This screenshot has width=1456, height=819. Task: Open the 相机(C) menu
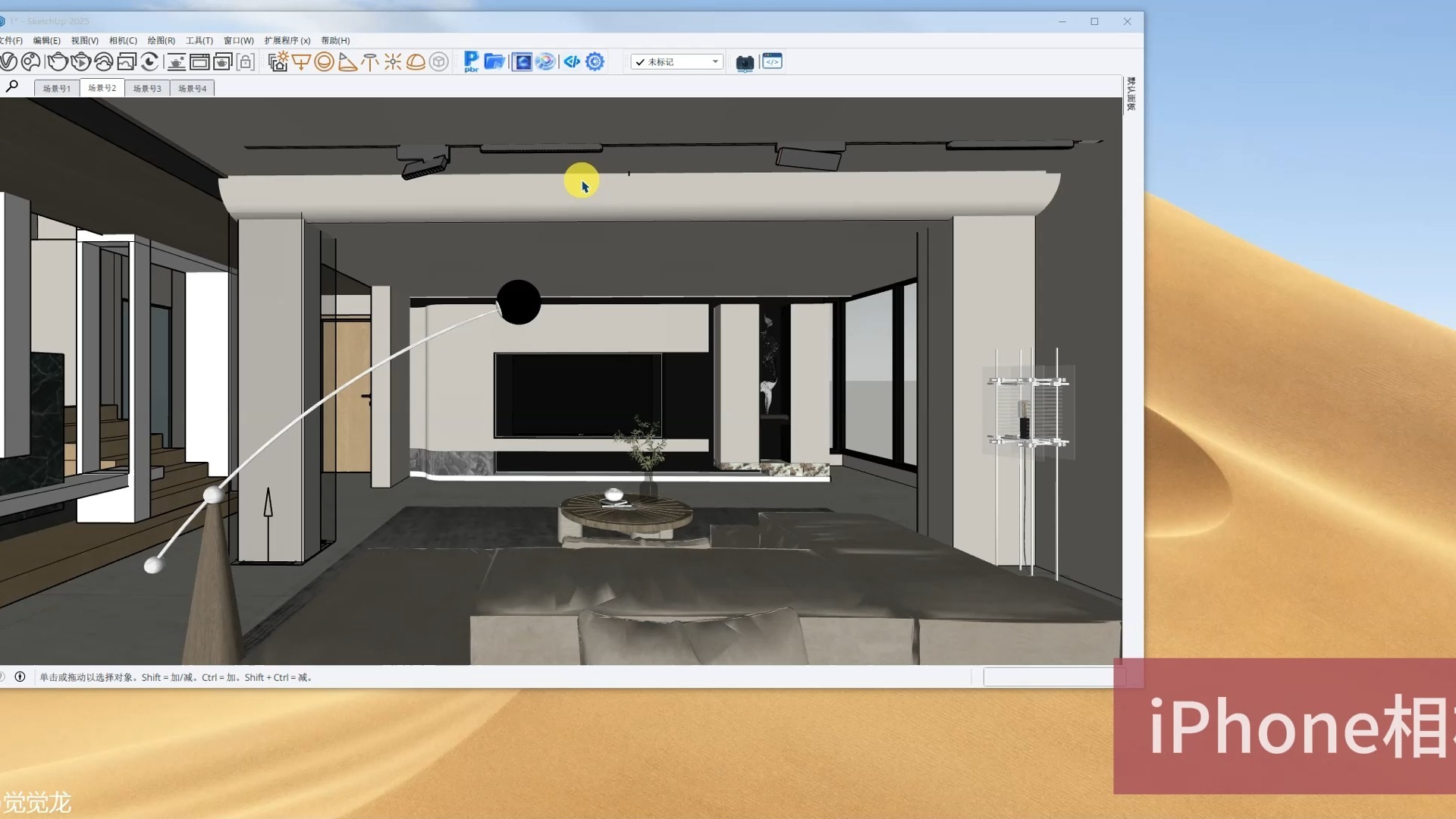[123, 40]
